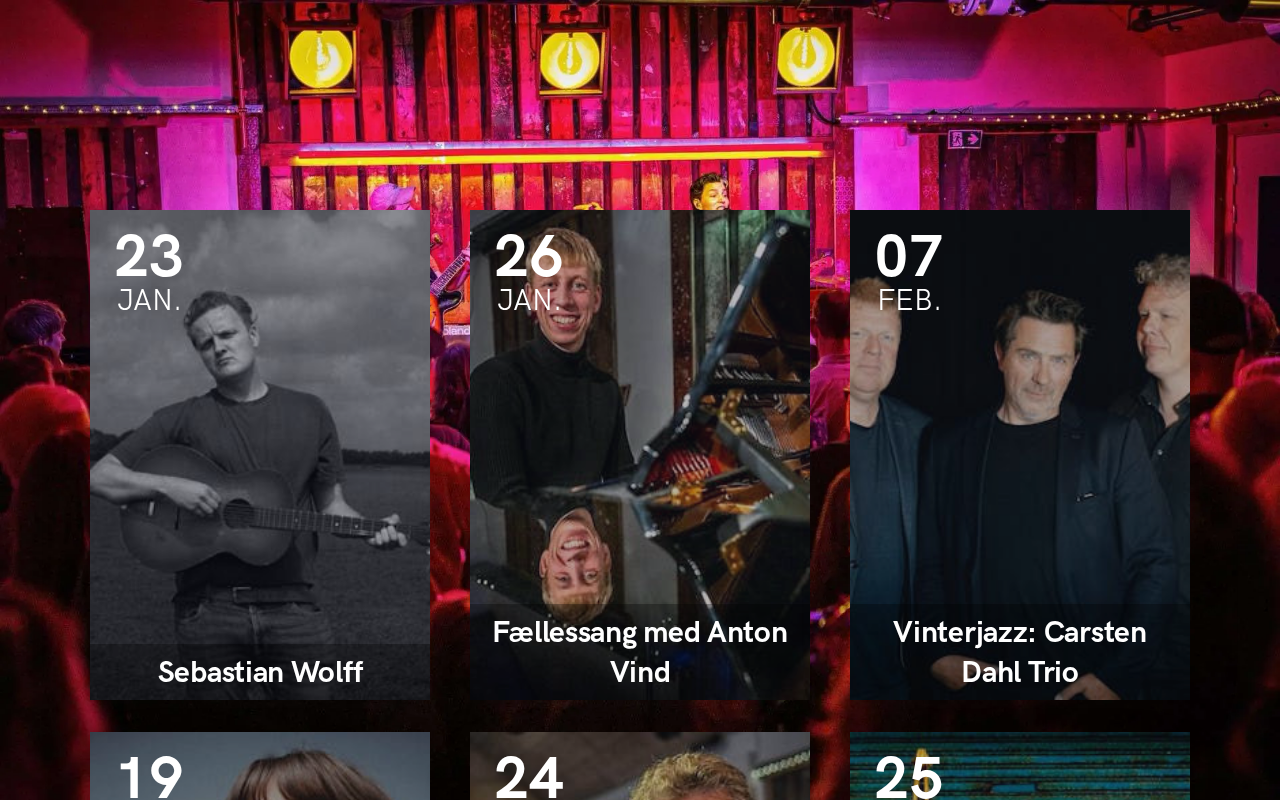Click the upside-down reflected face in the piano
The height and width of the screenshot is (800, 1280).
575,560
